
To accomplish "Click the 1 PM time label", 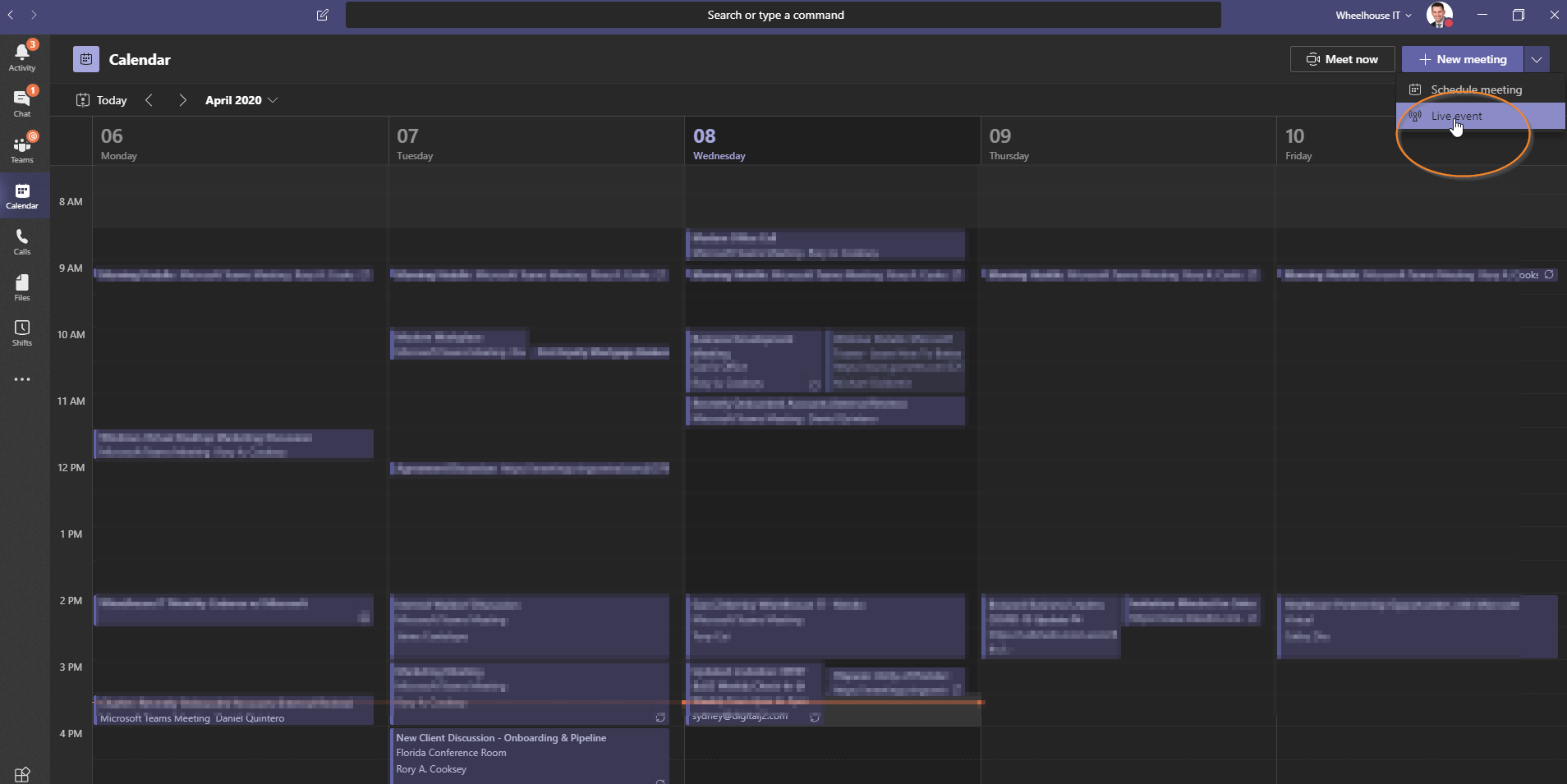I will [71, 534].
